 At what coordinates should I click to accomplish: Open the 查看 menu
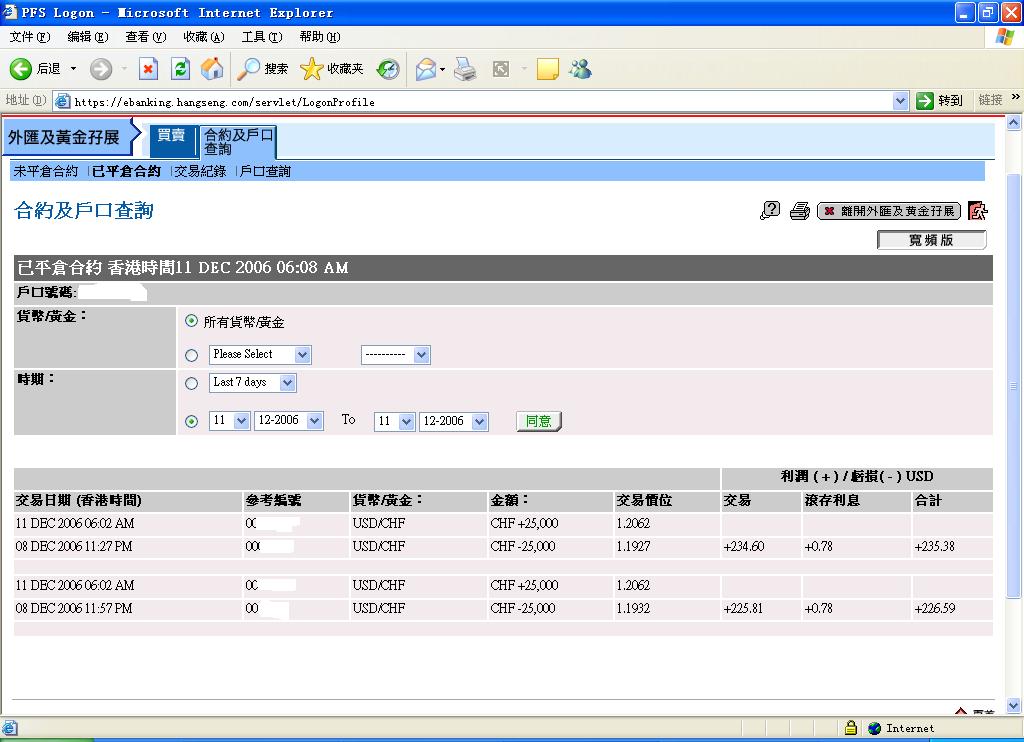click(146, 37)
